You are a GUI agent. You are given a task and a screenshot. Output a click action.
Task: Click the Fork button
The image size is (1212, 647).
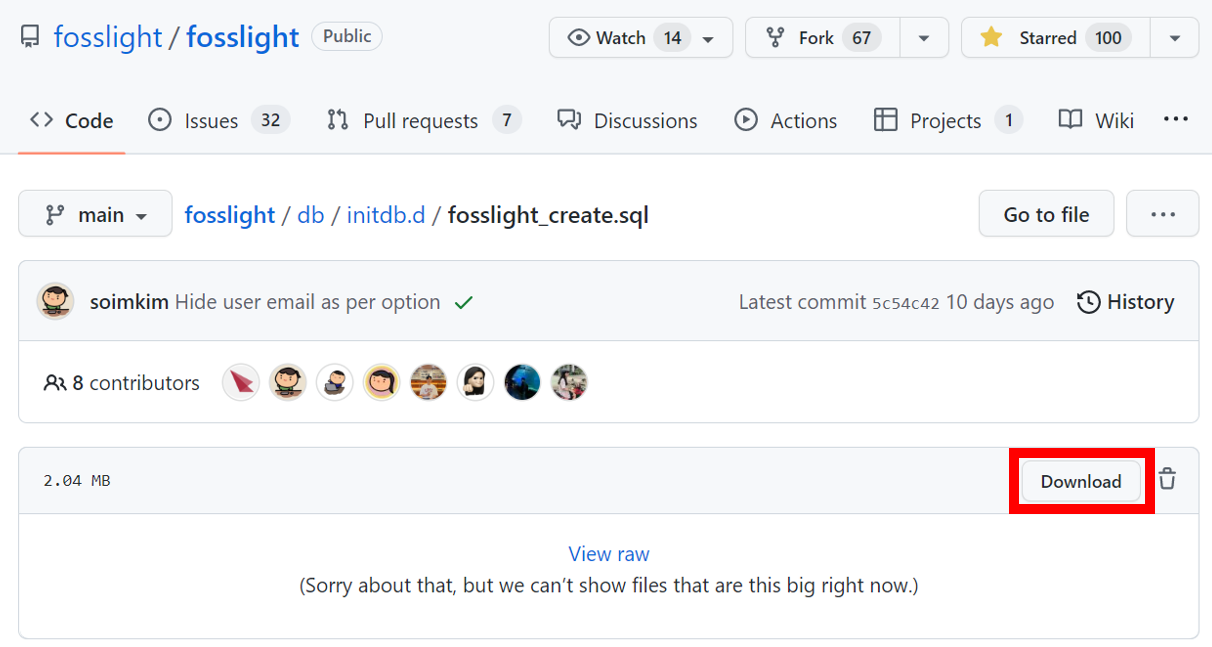[x=822, y=38]
